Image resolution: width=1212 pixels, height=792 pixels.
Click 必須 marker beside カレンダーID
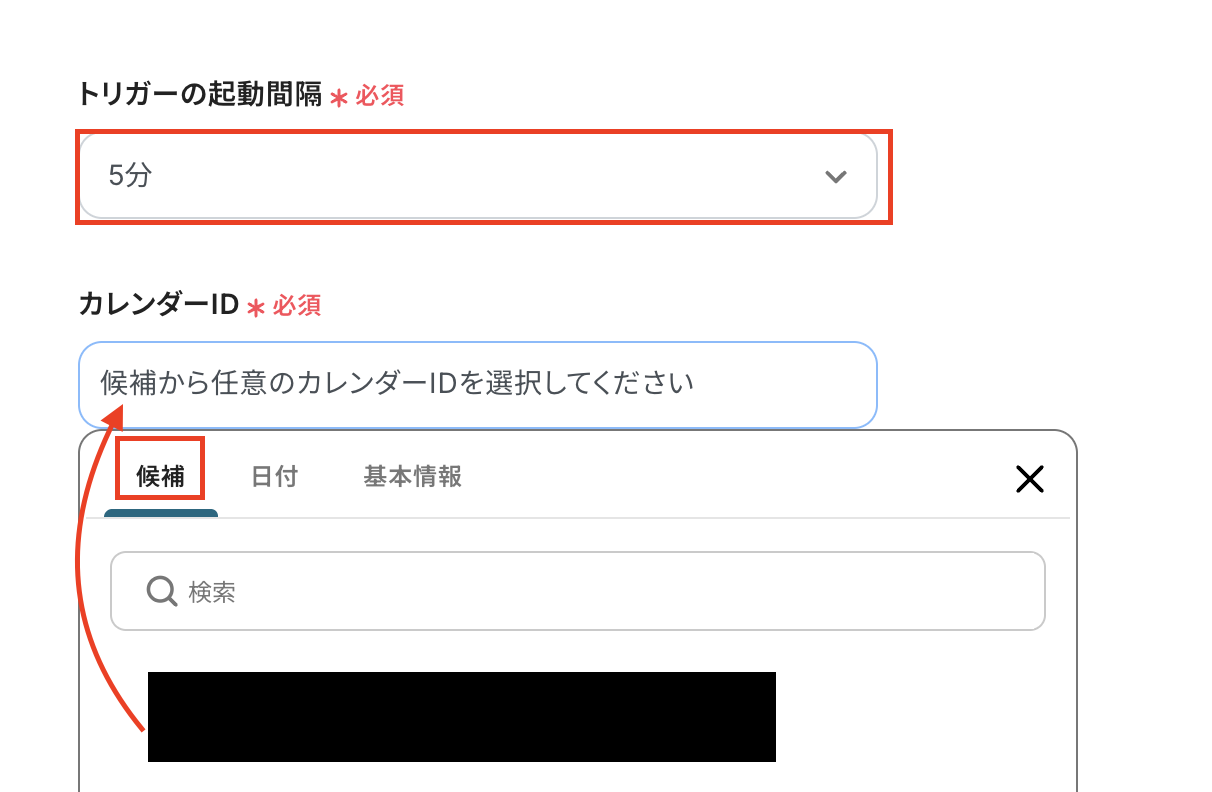click(297, 306)
